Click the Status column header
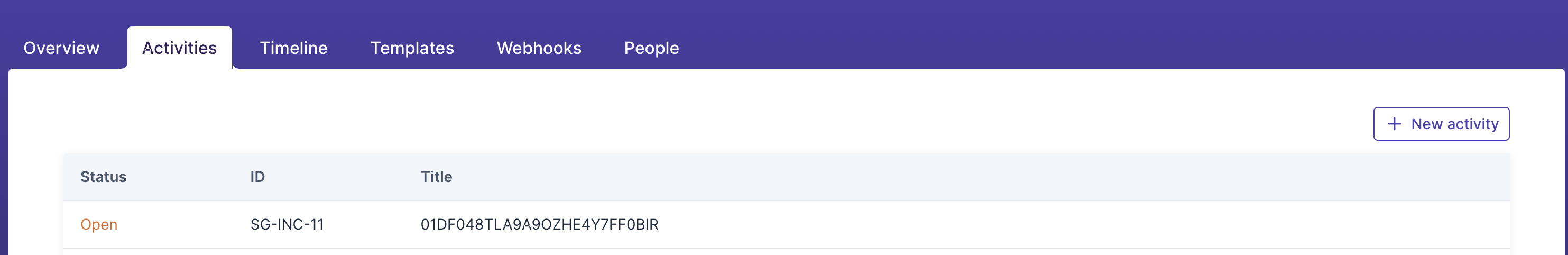Image resolution: width=1568 pixels, height=255 pixels. (104, 177)
